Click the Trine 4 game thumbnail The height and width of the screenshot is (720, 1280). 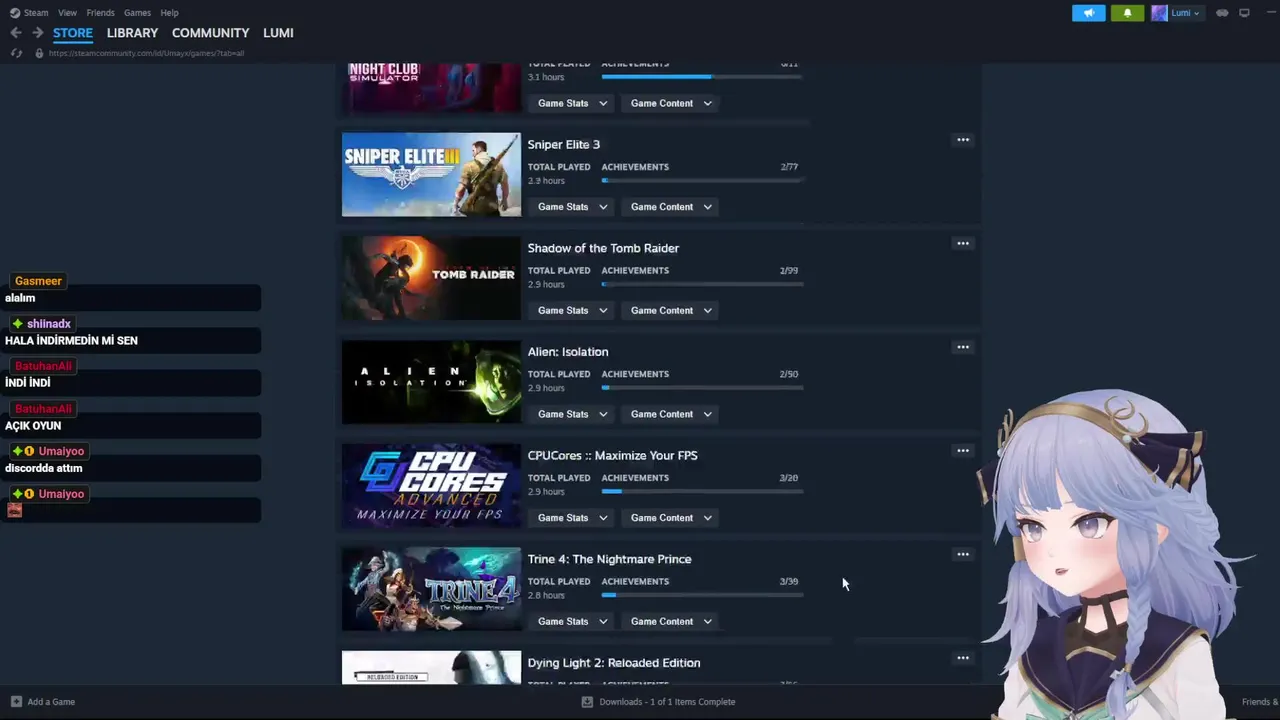pyautogui.click(x=431, y=589)
